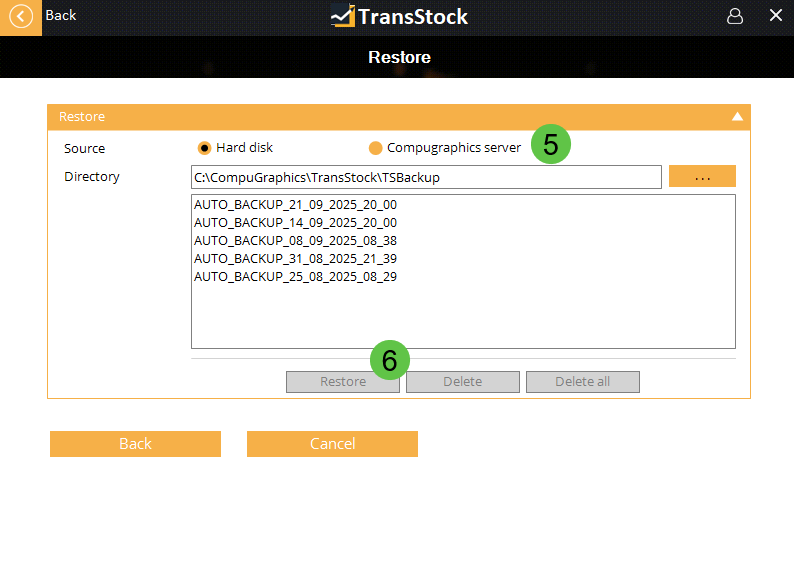Choose the AUTO_BACKUP_08_09_2025_08_38 entry
Image resolution: width=794 pixels, height=588 pixels.
(295, 240)
